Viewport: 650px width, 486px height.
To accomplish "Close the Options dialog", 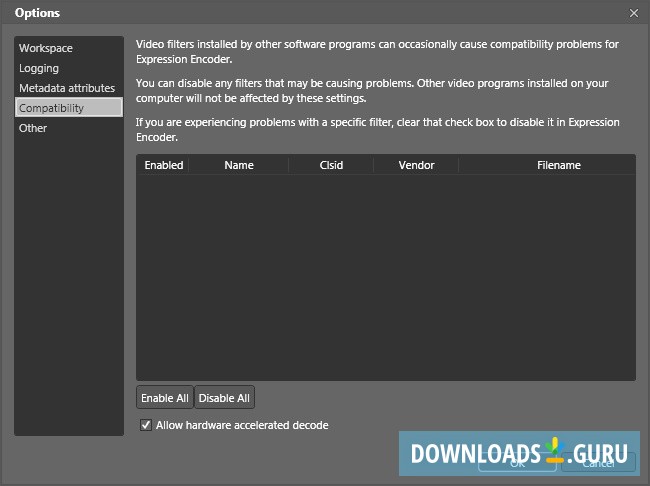I will [634, 13].
